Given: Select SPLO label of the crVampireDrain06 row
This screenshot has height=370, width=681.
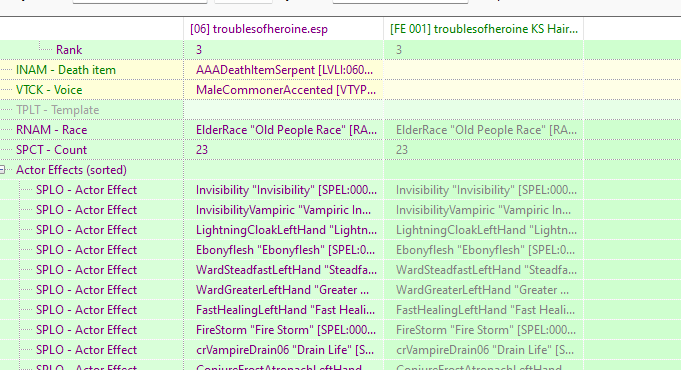Looking at the screenshot, I should pos(86,350).
